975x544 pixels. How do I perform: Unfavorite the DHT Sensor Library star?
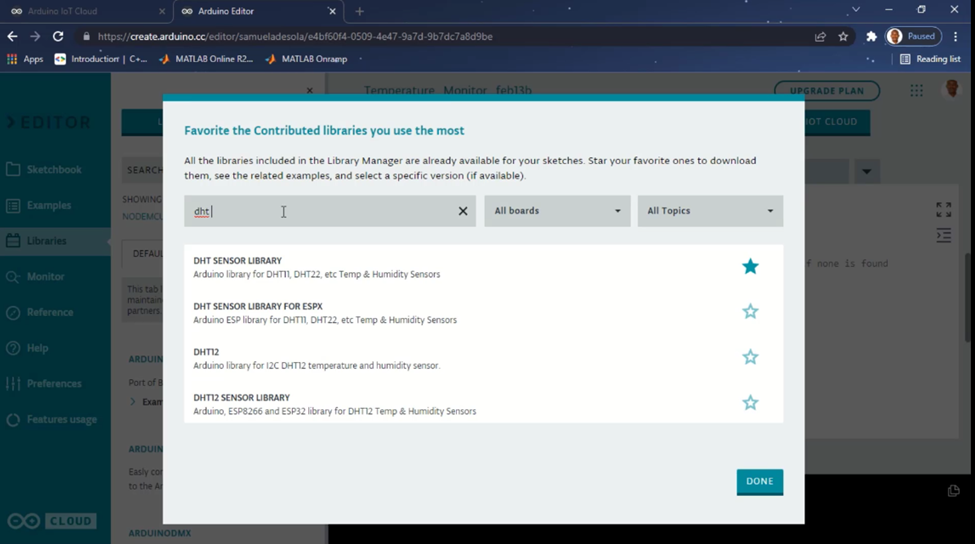[x=750, y=266]
